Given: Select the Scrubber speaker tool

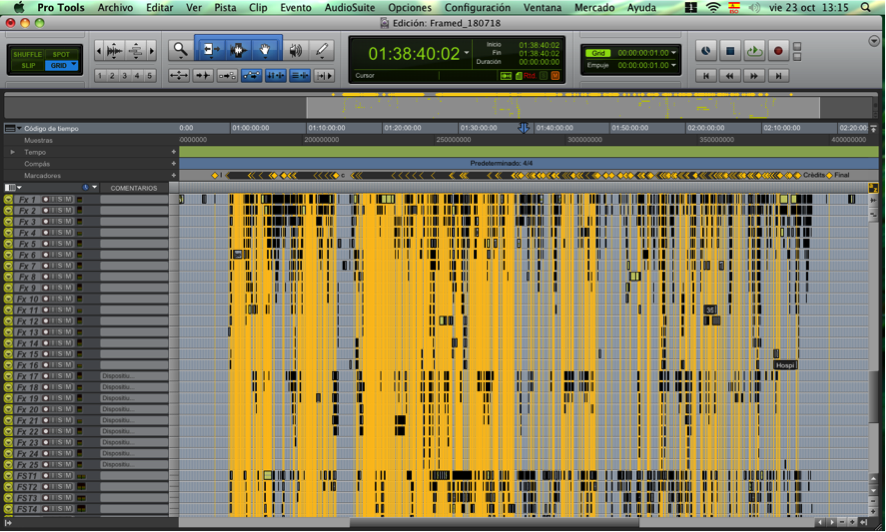Looking at the screenshot, I should [x=296, y=49].
